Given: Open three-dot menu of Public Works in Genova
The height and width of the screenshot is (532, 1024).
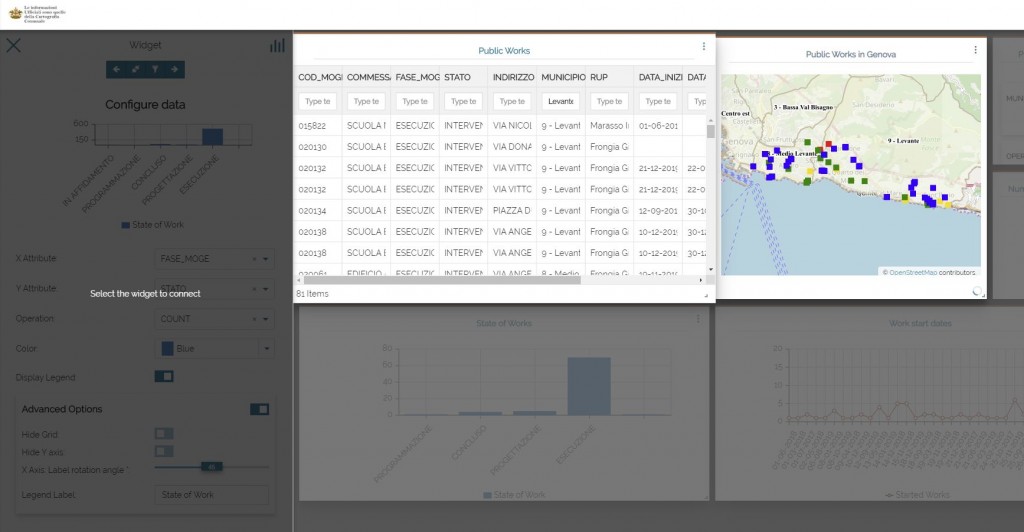Looking at the screenshot, I should [976, 50].
